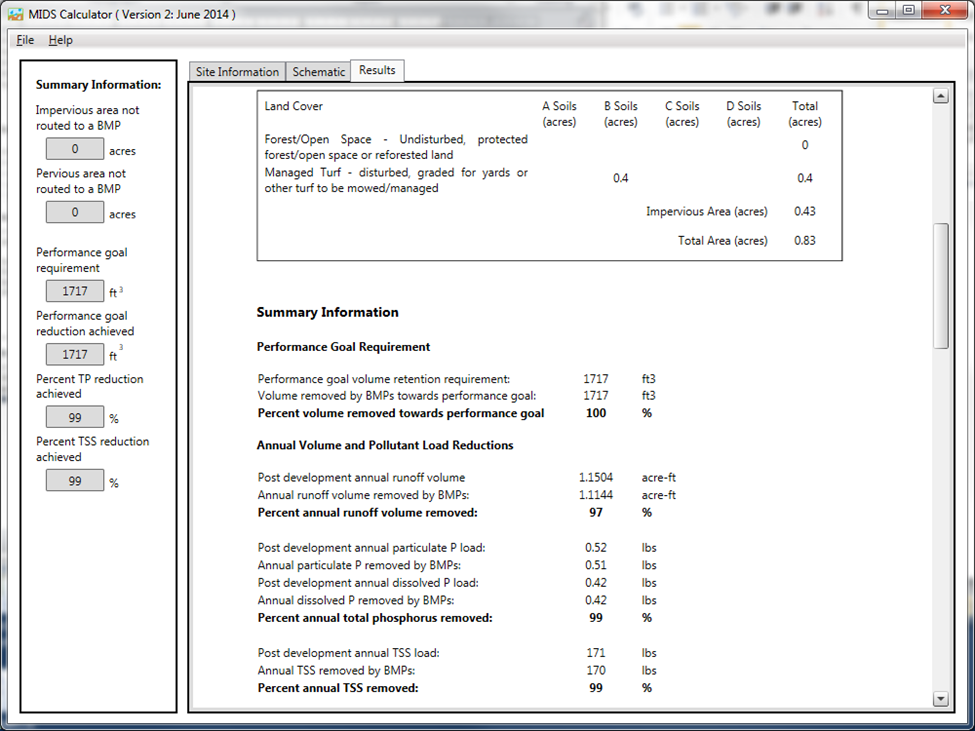Close the MIDS Calculator window

pyautogui.click(x=943, y=10)
